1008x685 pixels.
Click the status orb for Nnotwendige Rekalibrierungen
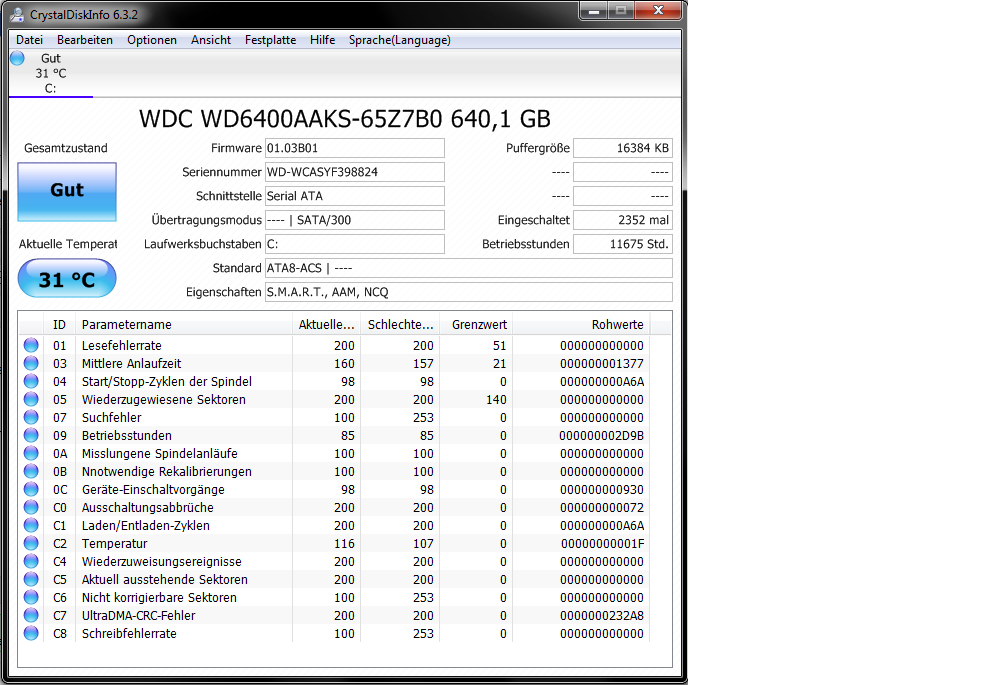(31, 471)
